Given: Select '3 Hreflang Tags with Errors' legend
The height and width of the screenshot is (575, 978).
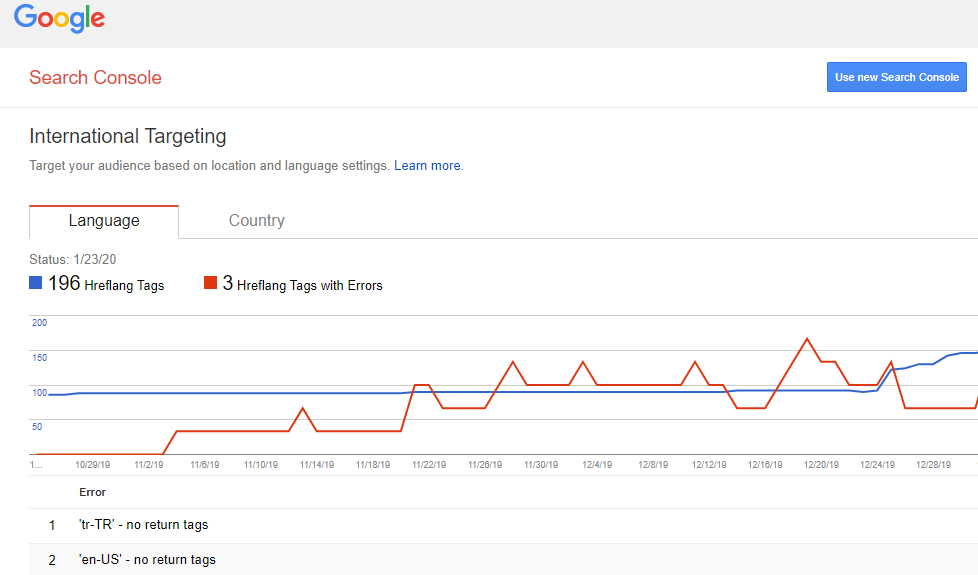Looking at the screenshot, I should (x=303, y=284).
